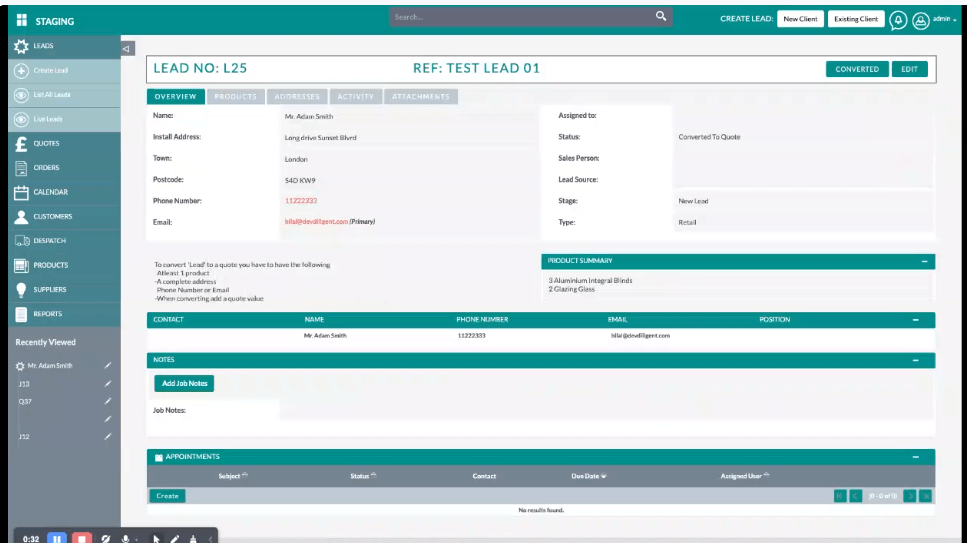This screenshot has width=967, height=543.
Task: Select the recorder pen drawing tool
Action: click(x=175, y=539)
